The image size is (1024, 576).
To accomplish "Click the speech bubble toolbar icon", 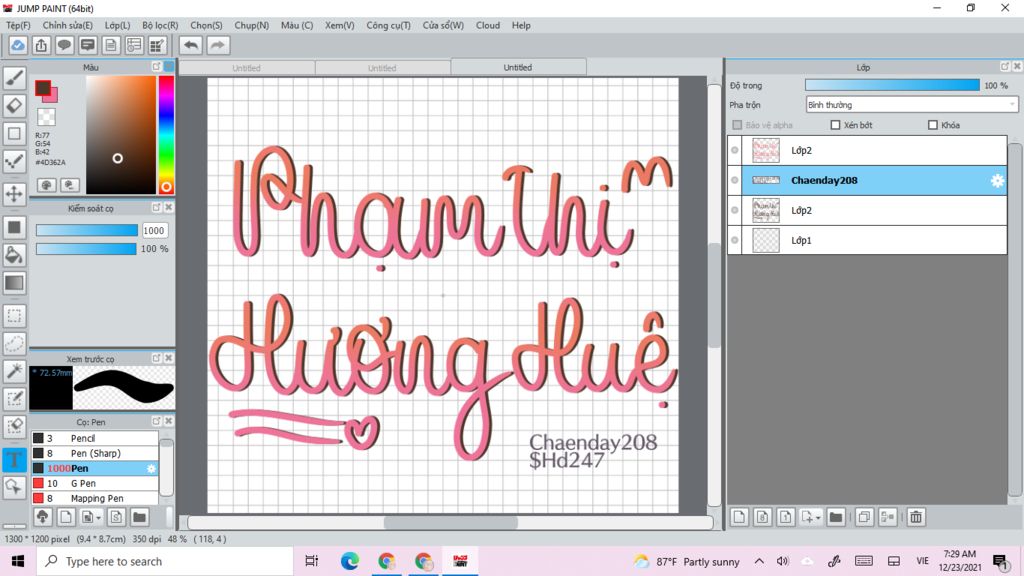I will pyautogui.click(x=64, y=45).
